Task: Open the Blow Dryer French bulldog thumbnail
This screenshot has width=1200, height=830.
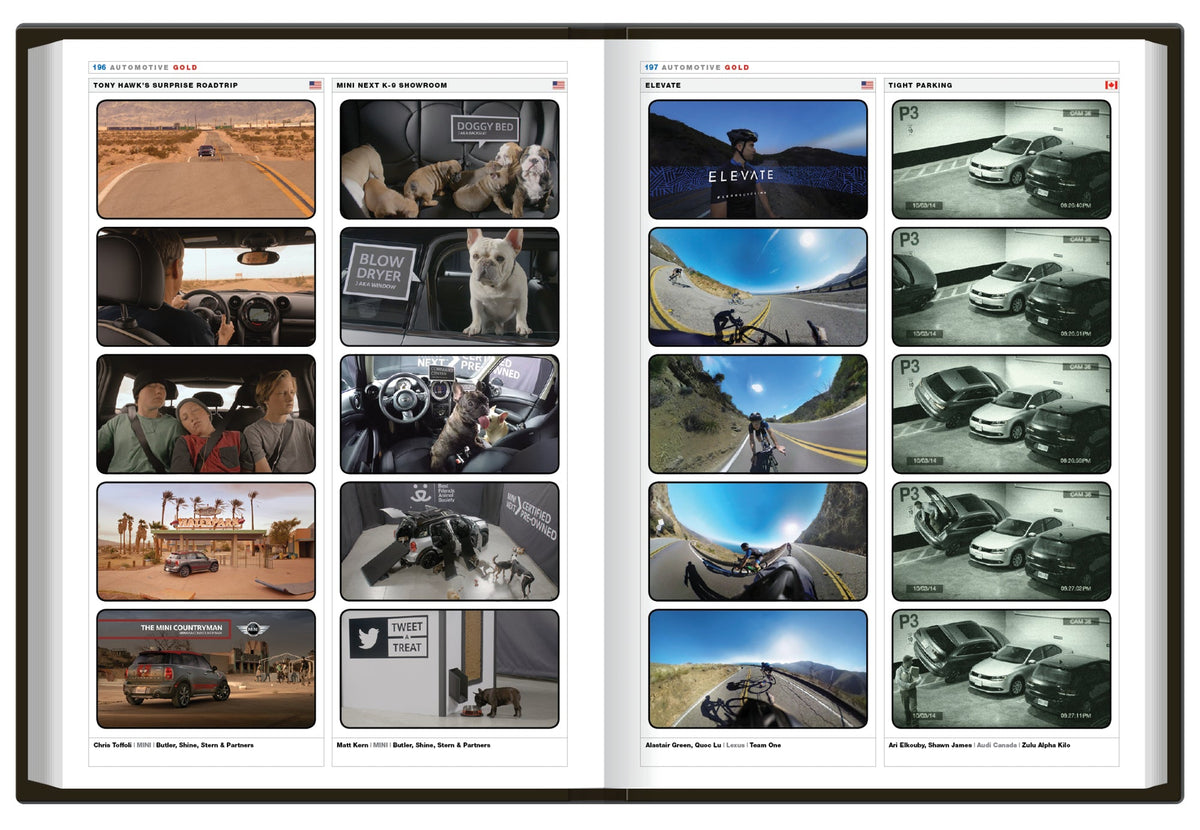Action: (449, 287)
